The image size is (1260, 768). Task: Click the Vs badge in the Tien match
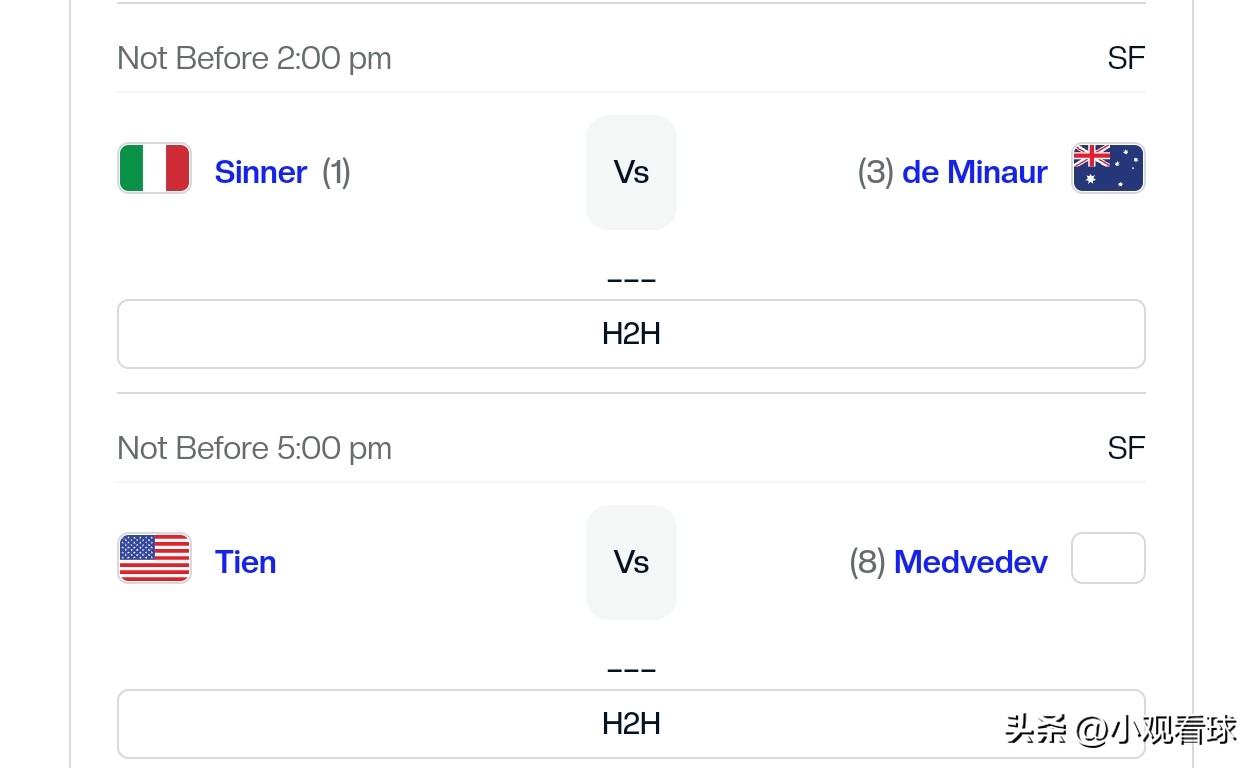click(631, 562)
